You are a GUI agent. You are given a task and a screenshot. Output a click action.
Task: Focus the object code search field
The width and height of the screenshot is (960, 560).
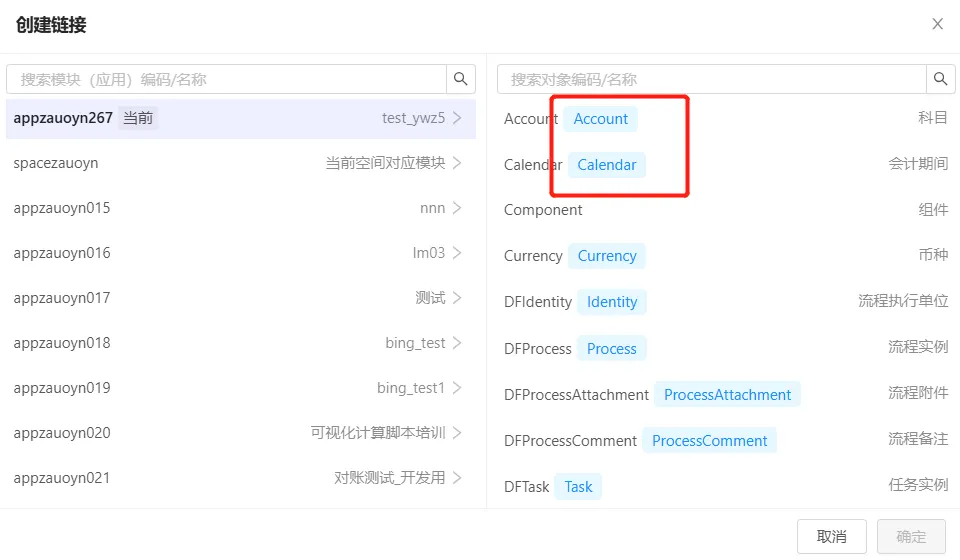(x=712, y=79)
